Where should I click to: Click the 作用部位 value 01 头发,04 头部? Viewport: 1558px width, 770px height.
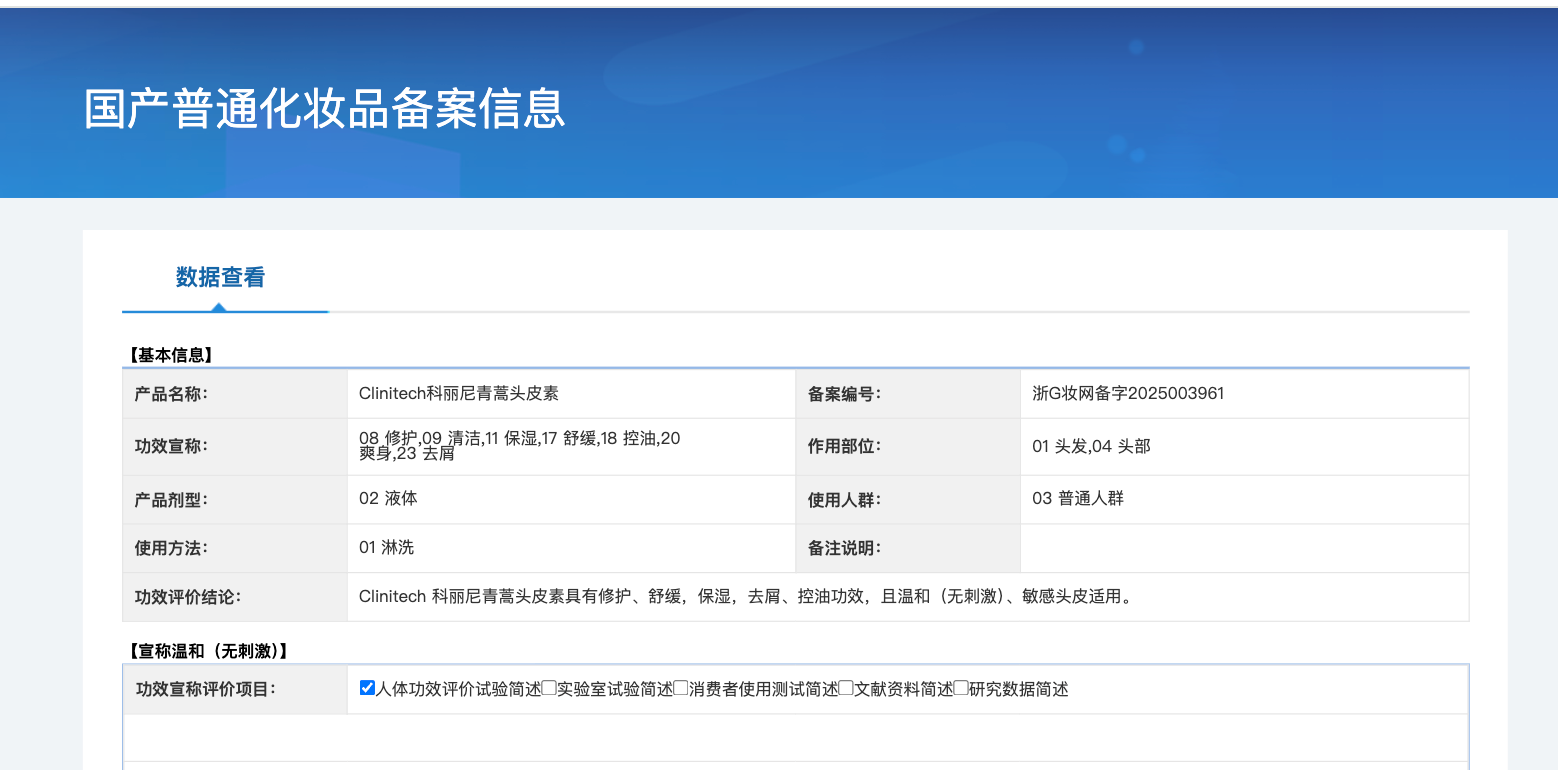coord(1091,446)
